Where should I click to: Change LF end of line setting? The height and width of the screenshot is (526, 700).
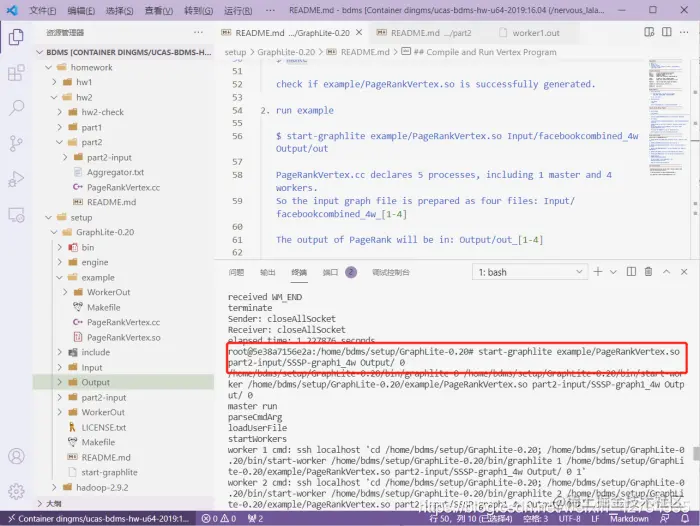tap(595, 518)
